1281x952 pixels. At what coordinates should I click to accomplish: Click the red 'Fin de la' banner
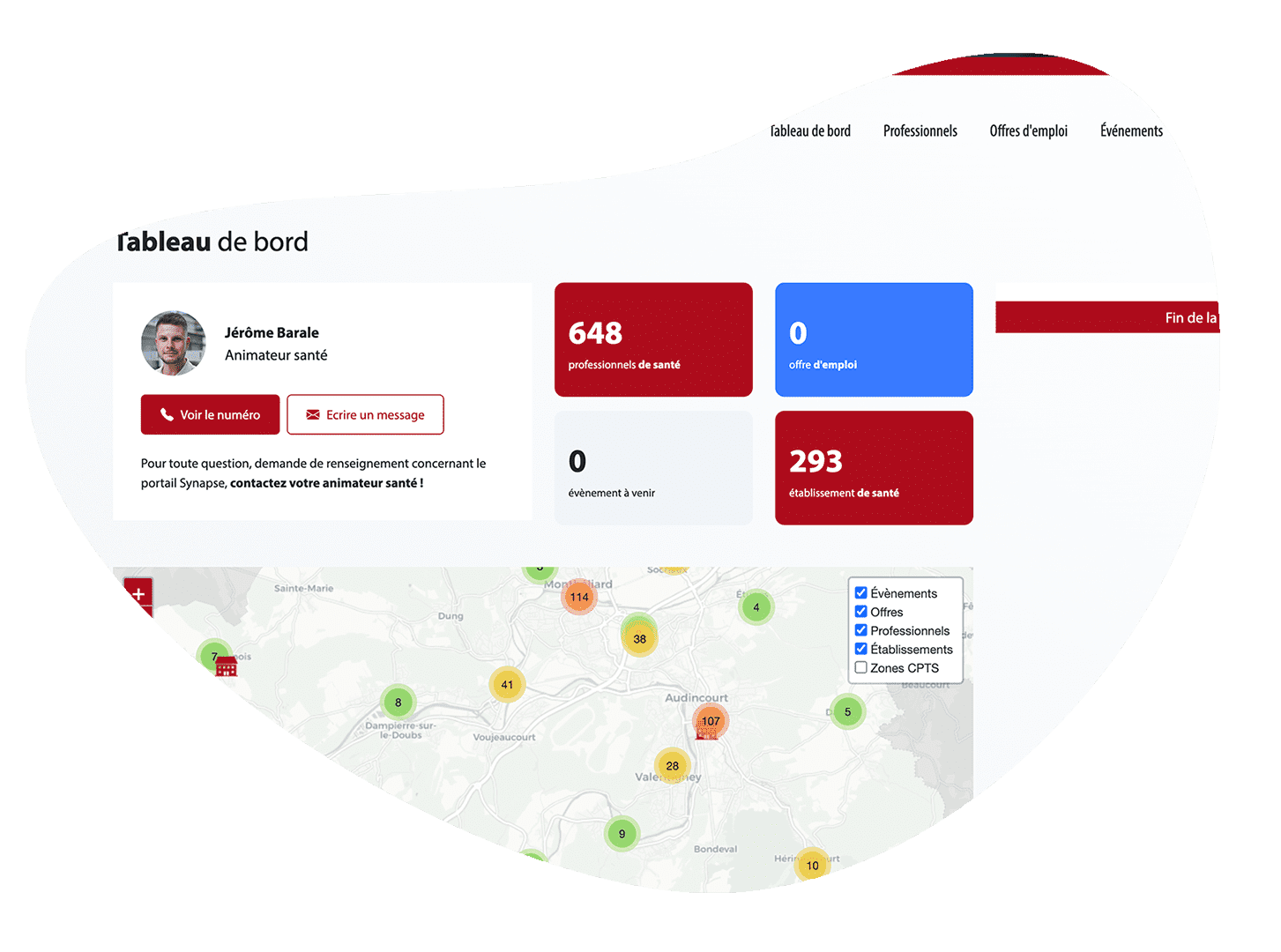pos(1107,317)
